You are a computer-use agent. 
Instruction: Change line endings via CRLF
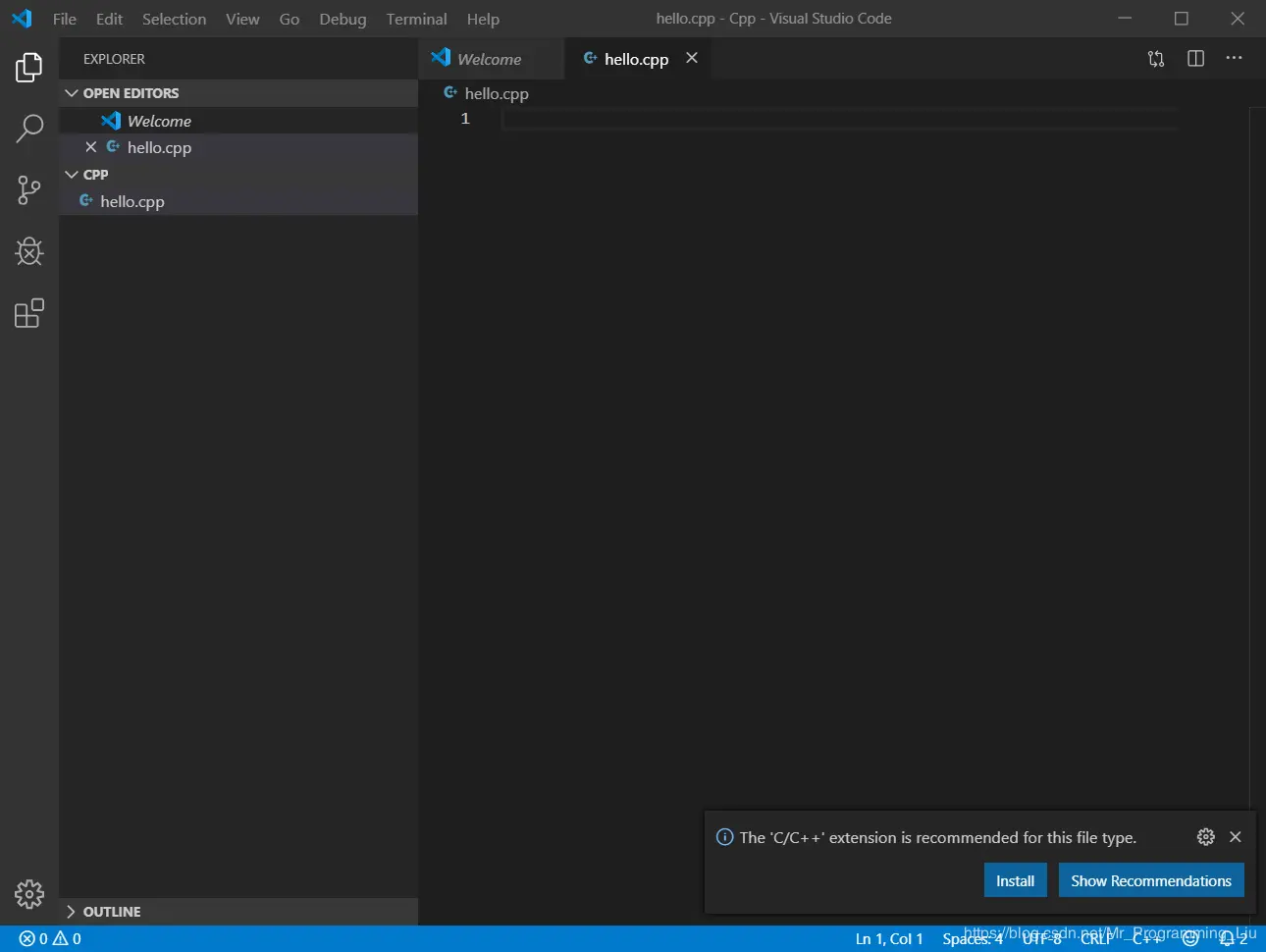1097,938
